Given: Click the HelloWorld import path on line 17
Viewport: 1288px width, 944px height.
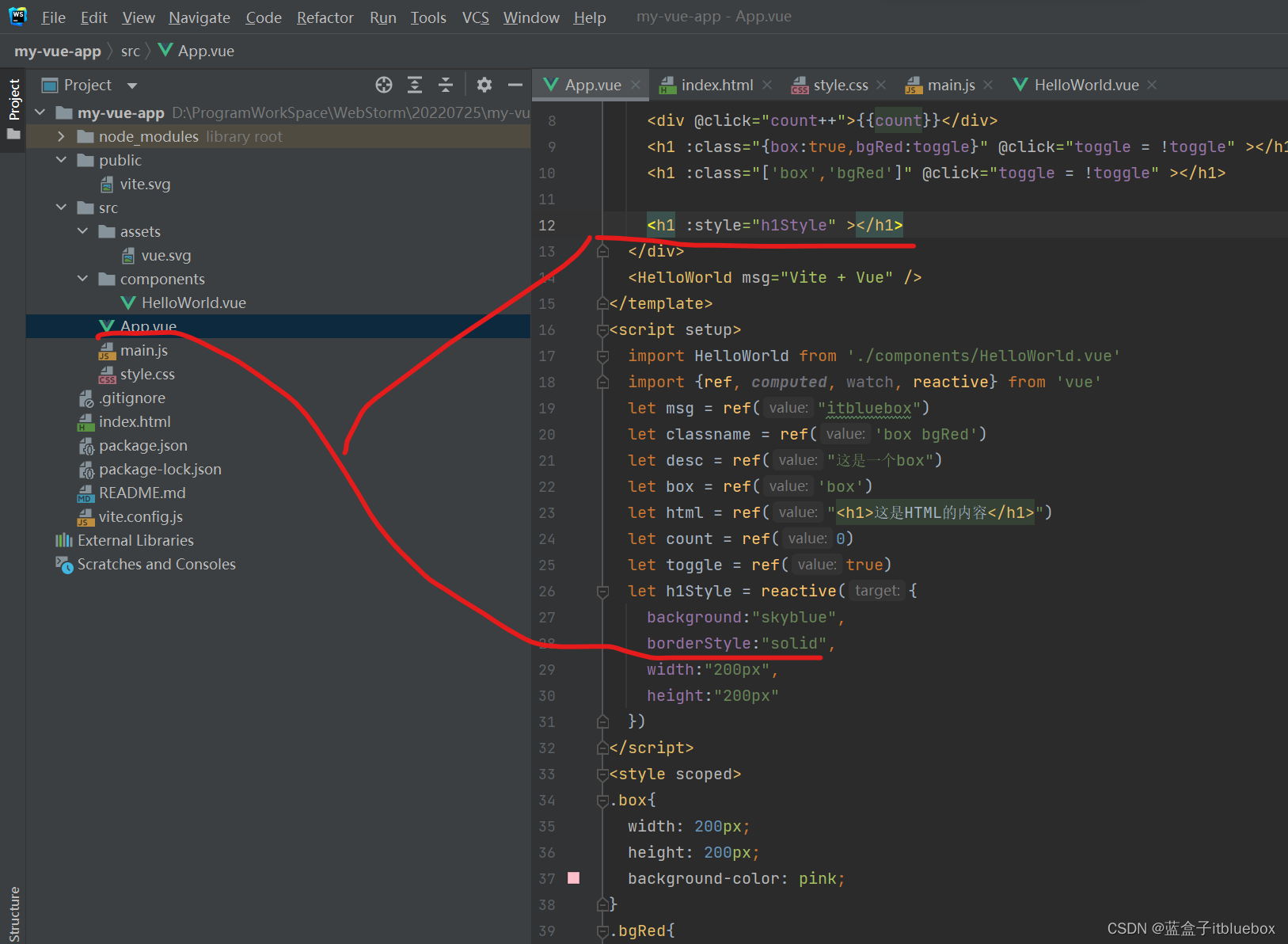Looking at the screenshot, I should pyautogui.click(x=984, y=356).
